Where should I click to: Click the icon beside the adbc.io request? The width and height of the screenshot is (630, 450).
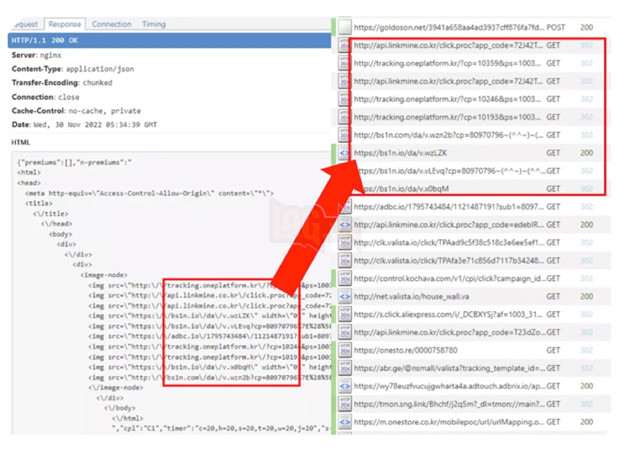[344, 206]
